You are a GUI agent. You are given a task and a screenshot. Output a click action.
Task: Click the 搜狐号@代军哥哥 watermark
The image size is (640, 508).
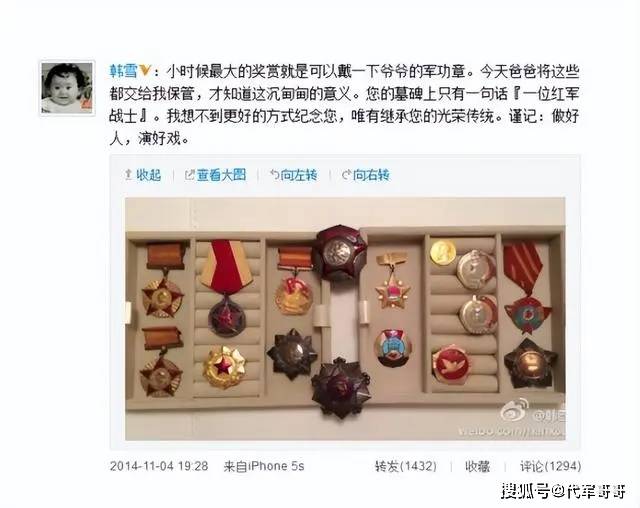tap(563, 491)
